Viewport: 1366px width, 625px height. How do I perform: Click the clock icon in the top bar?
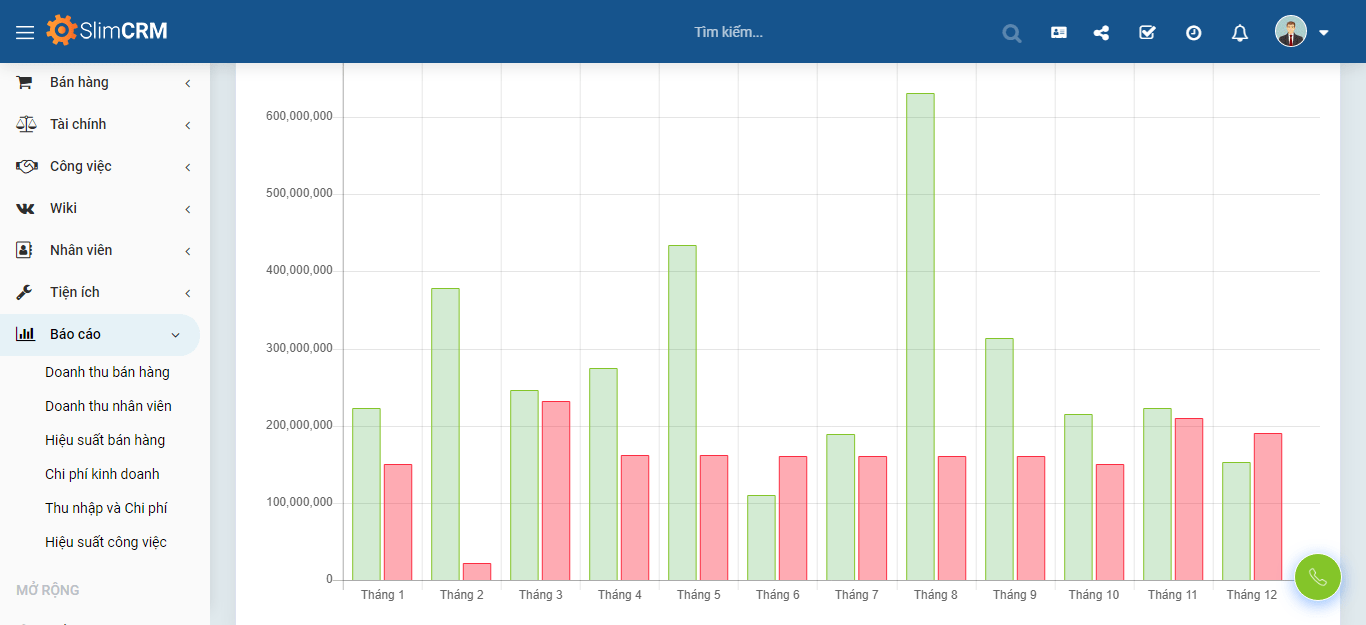[1192, 32]
